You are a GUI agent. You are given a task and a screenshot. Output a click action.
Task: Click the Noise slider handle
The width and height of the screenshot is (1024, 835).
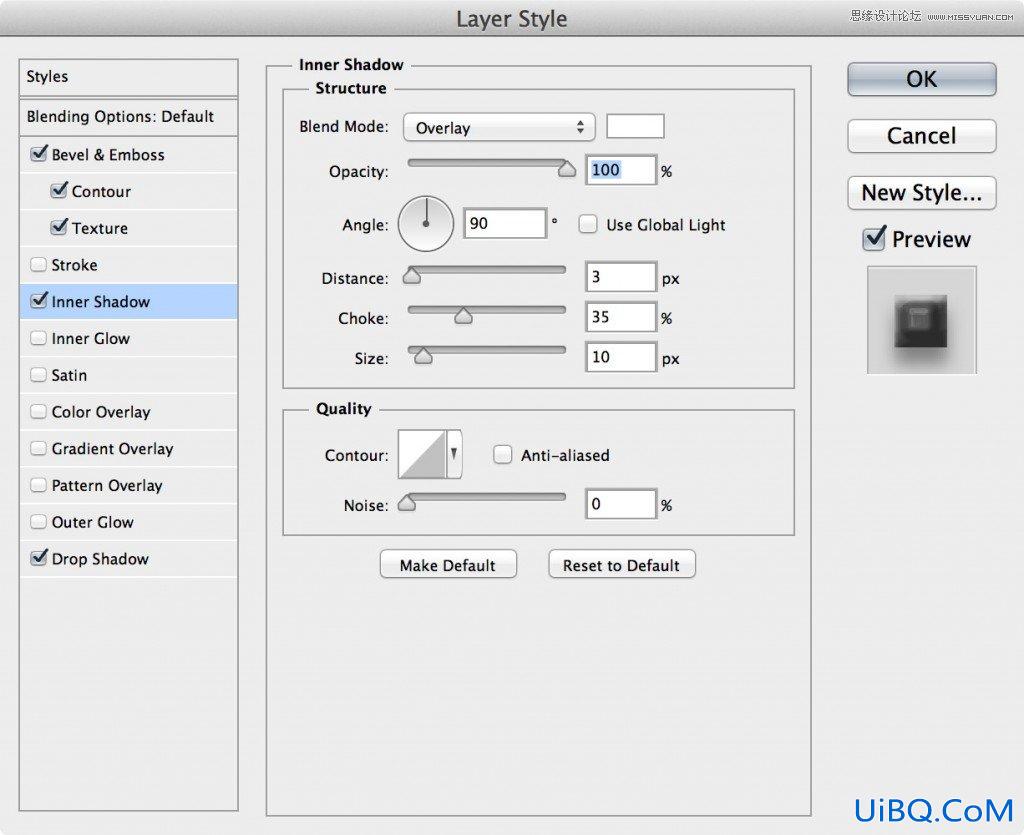407,503
